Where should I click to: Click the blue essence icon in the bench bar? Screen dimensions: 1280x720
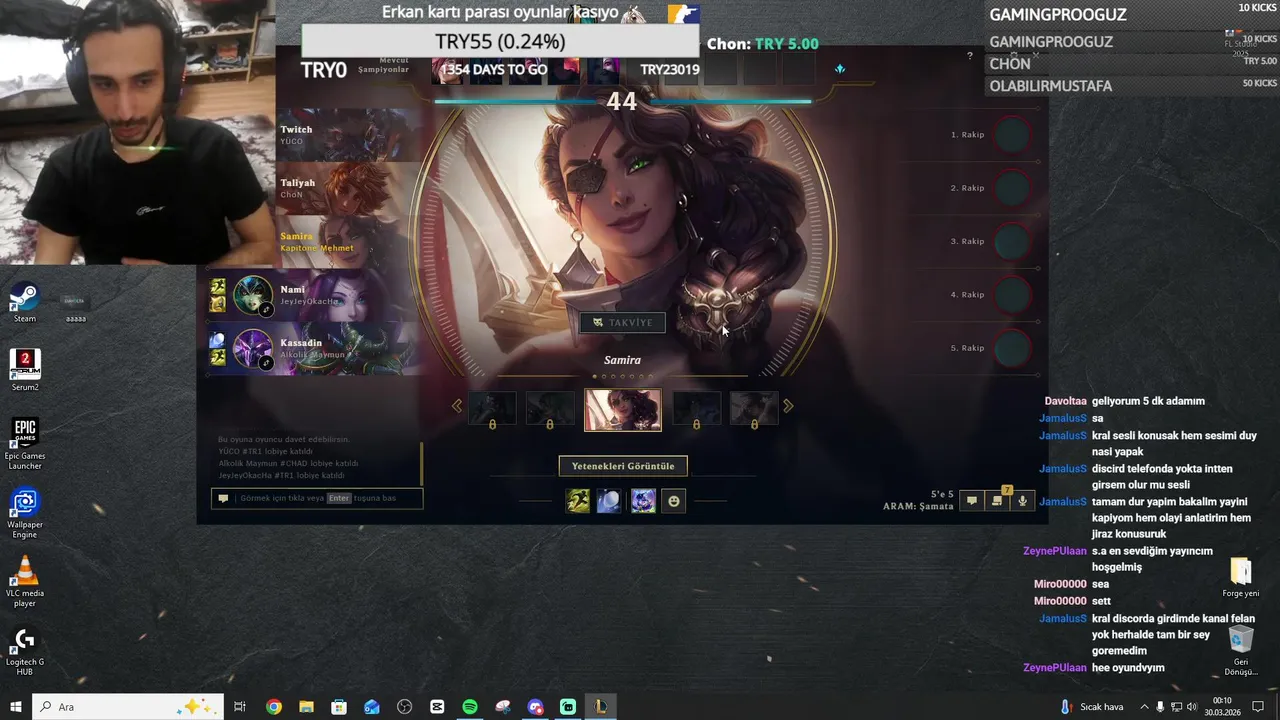click(840, 69)
